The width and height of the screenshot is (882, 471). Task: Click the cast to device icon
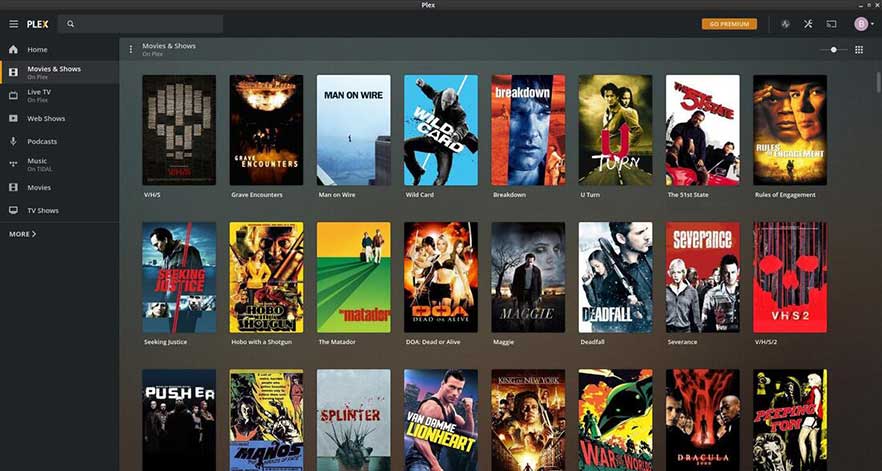(831, 24)
